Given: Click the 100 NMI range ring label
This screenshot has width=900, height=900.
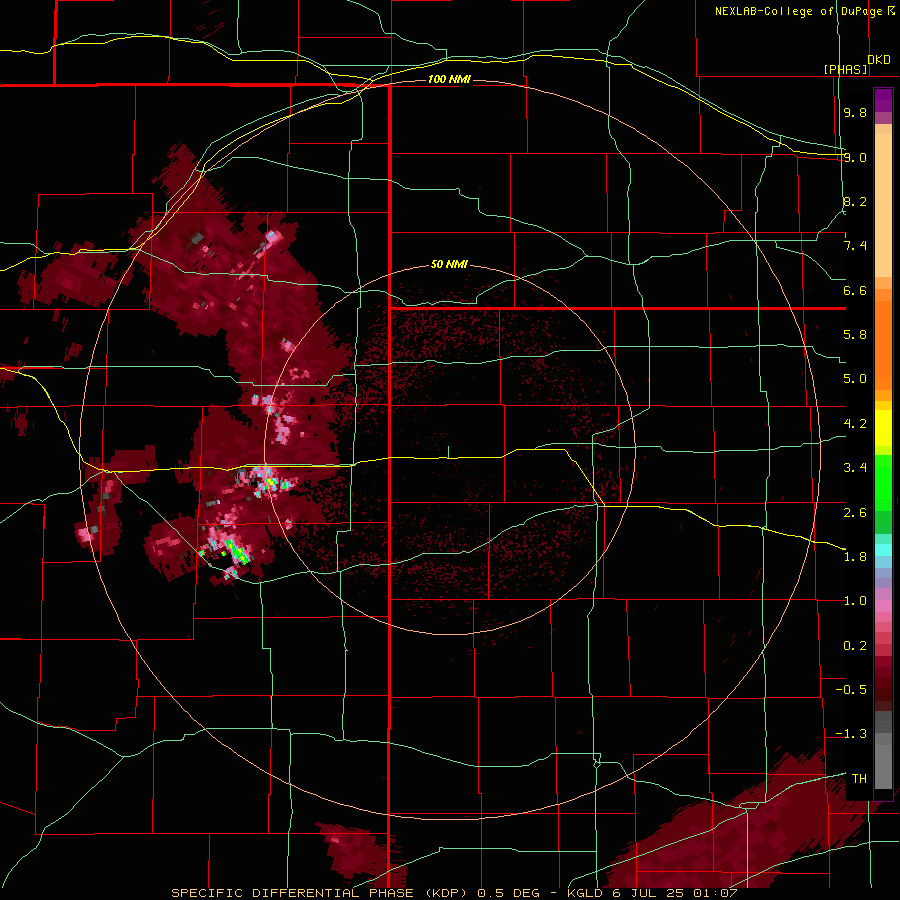Looking at the screenshot, I should (449, 79).
